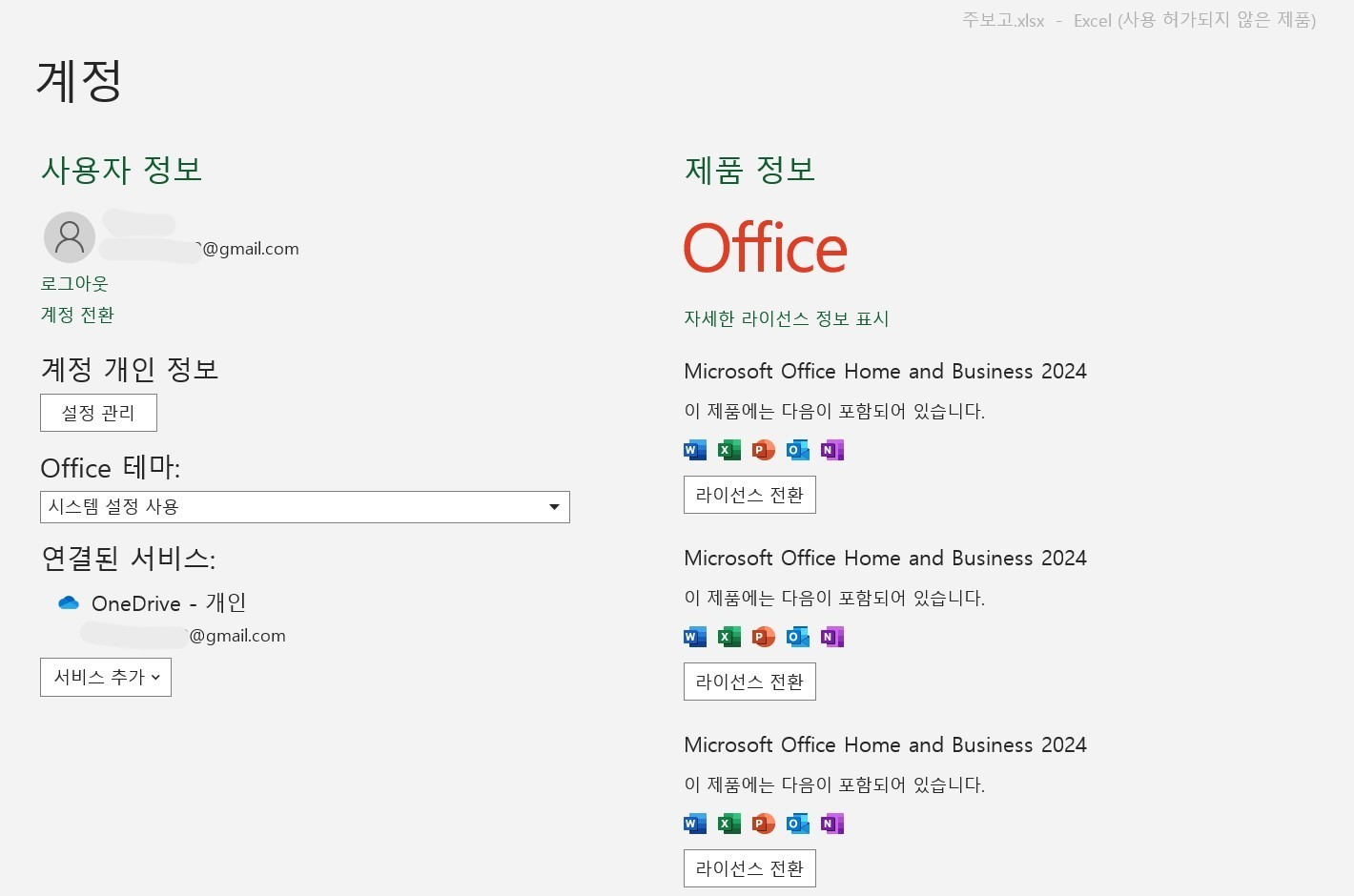1354x896 pixels.
Task: Click the 로그아웃 link
Action: tap(74, 283)
